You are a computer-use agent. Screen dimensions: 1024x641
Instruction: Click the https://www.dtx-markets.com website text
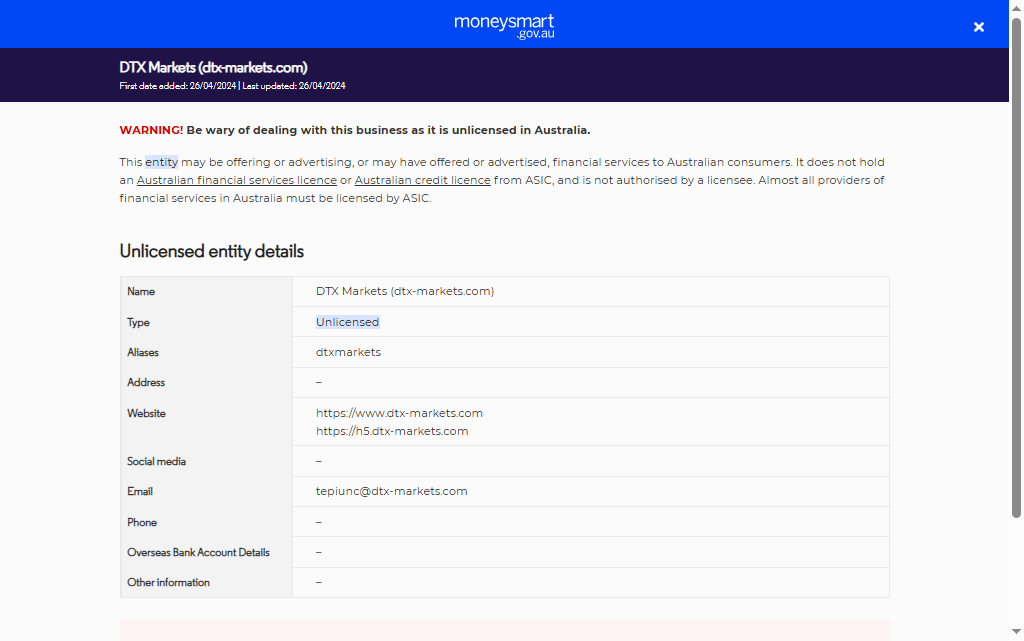[399, 413]
